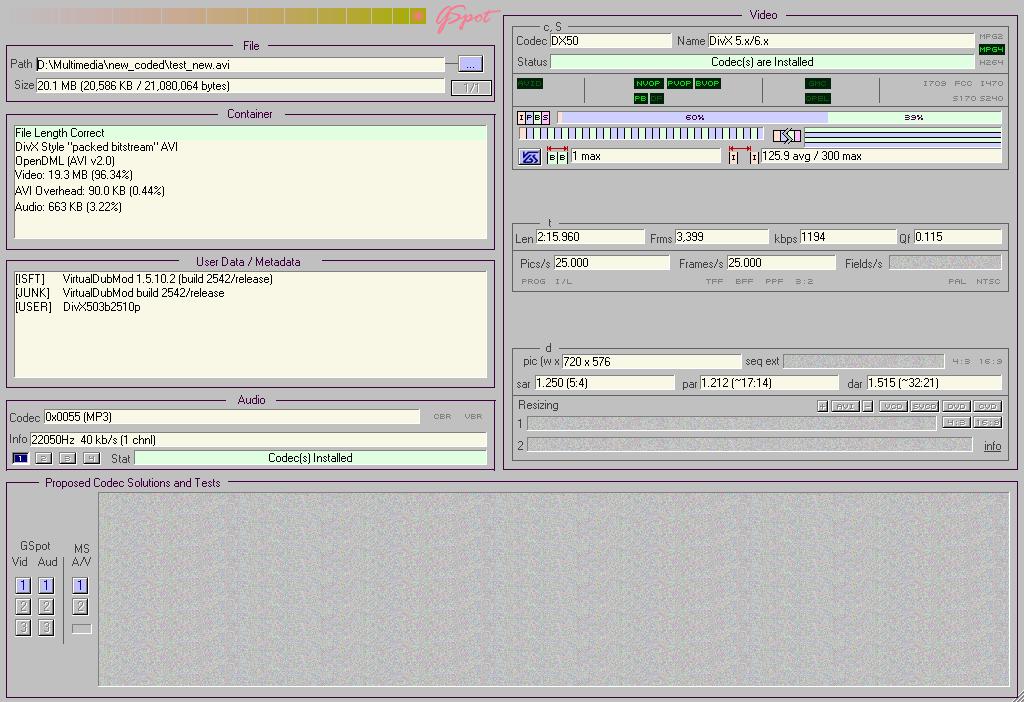Click the SVCD resize preset button

924,406
